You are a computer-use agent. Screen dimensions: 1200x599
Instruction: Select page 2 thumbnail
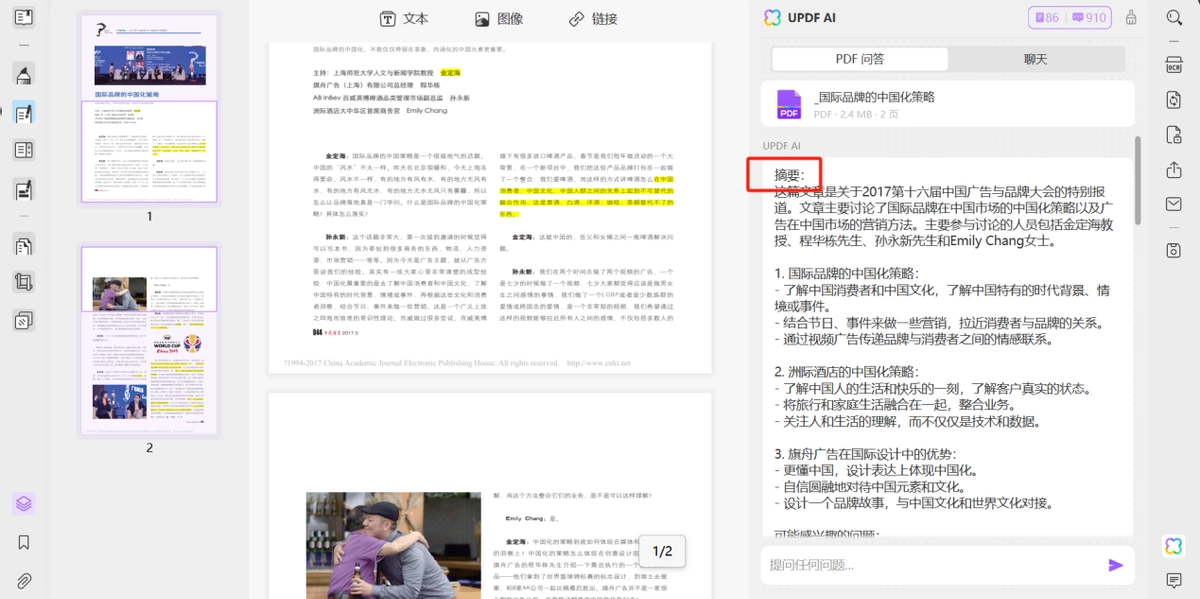[149, 340]
